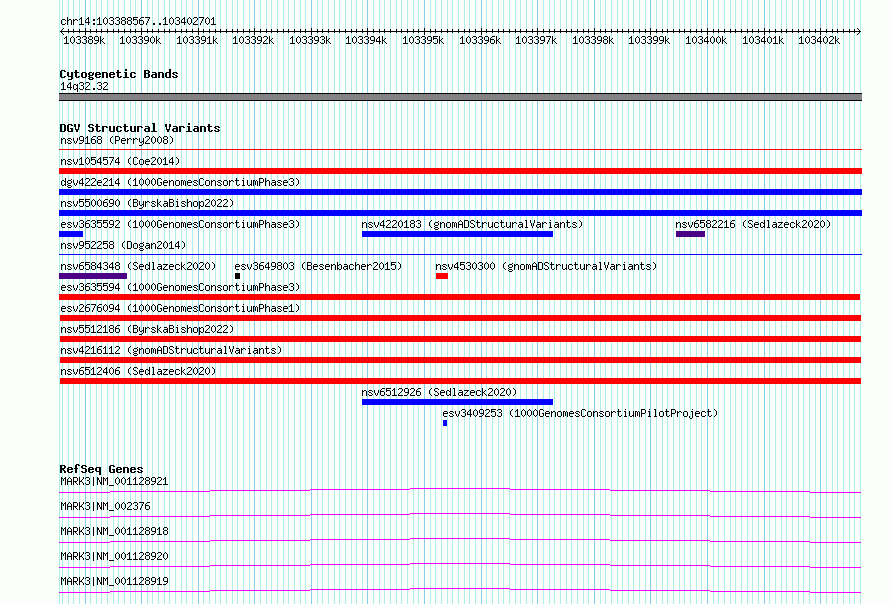Open MARK3|NM_001128920 transcript label
890x604 pixels.
(x=114, y=556)
